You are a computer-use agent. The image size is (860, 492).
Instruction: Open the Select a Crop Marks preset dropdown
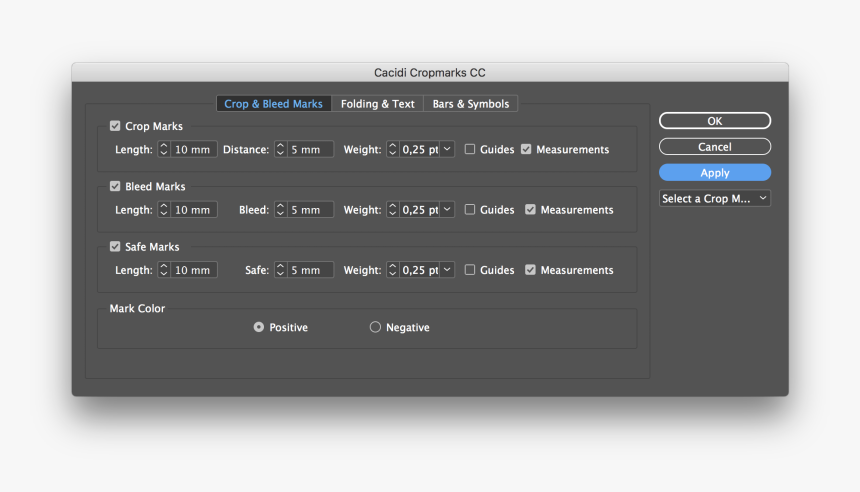coord(715,199)
